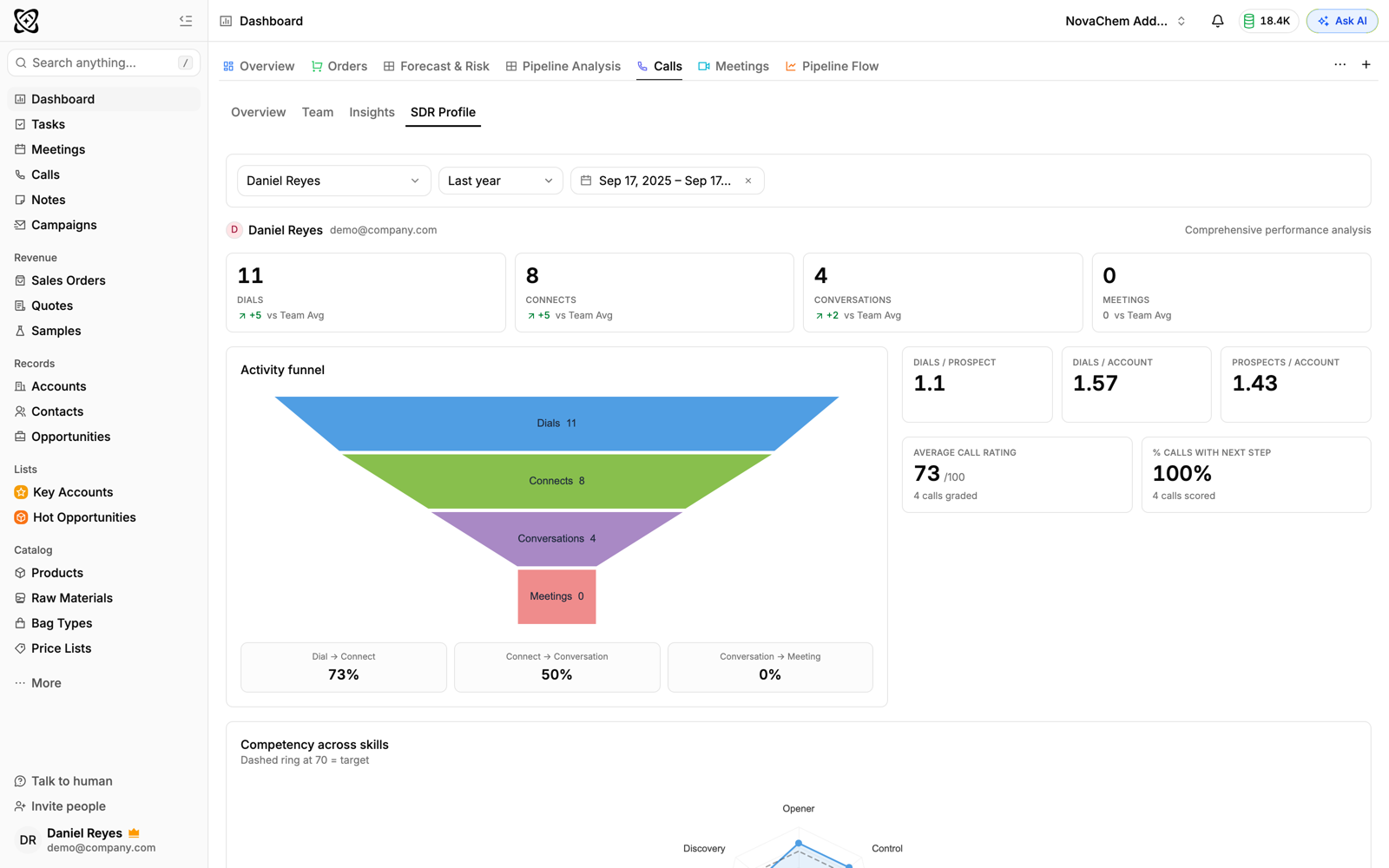The height and width of the screenshot is (868, 1389).
Task: Open the notifications bell
Action: pyautogui.click(x=1217, y=21)
